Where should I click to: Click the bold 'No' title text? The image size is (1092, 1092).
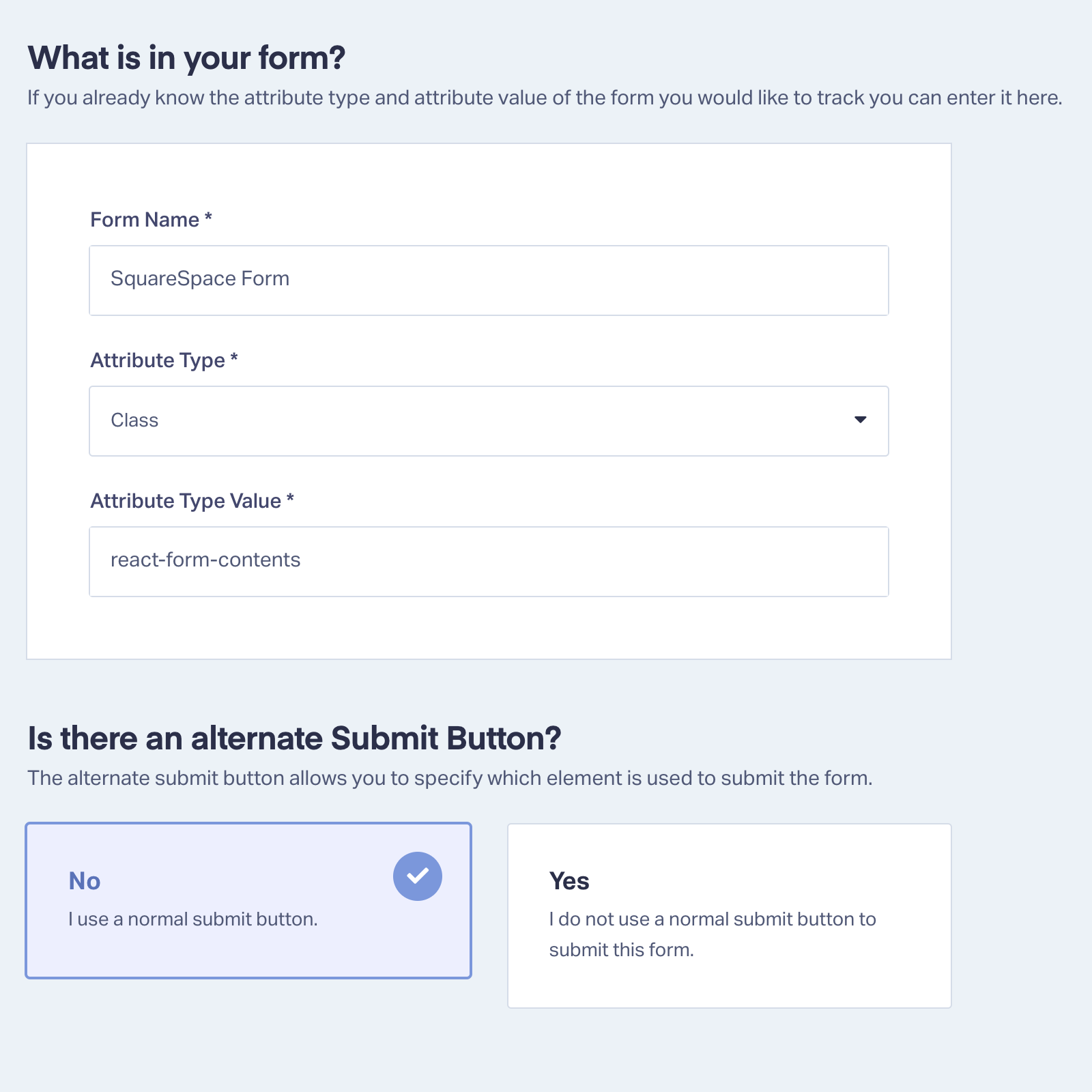(x=85, y=881)
